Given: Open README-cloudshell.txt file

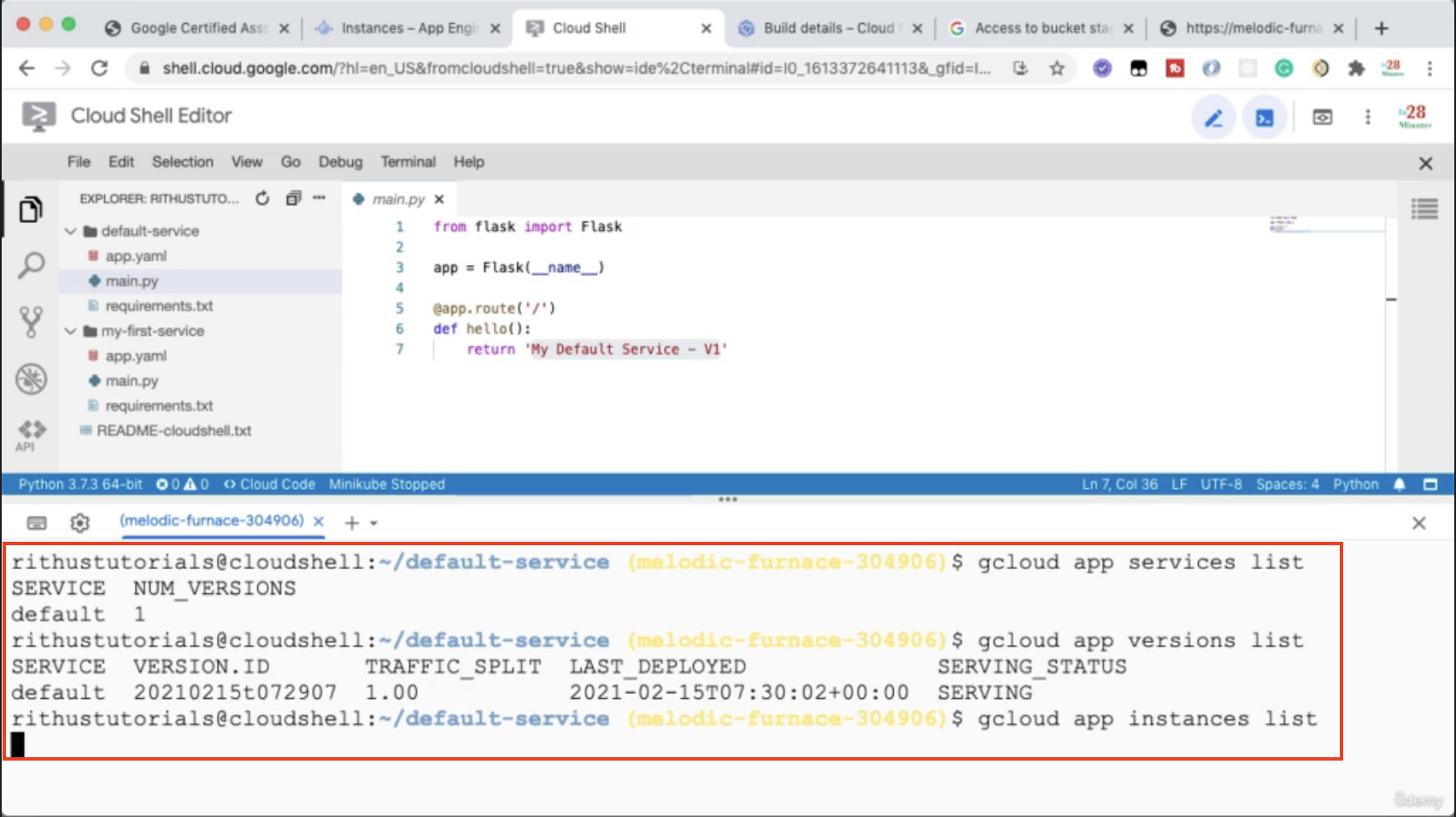Looking at the screenshot, I should coord(173,431).
